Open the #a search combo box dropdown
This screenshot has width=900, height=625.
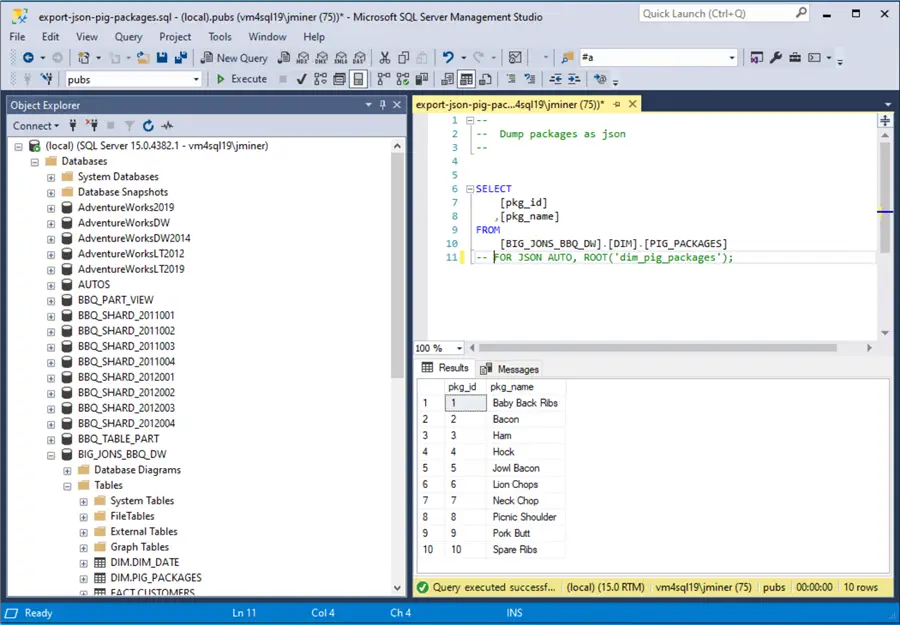pyautogui.click(x=731, y=57)
